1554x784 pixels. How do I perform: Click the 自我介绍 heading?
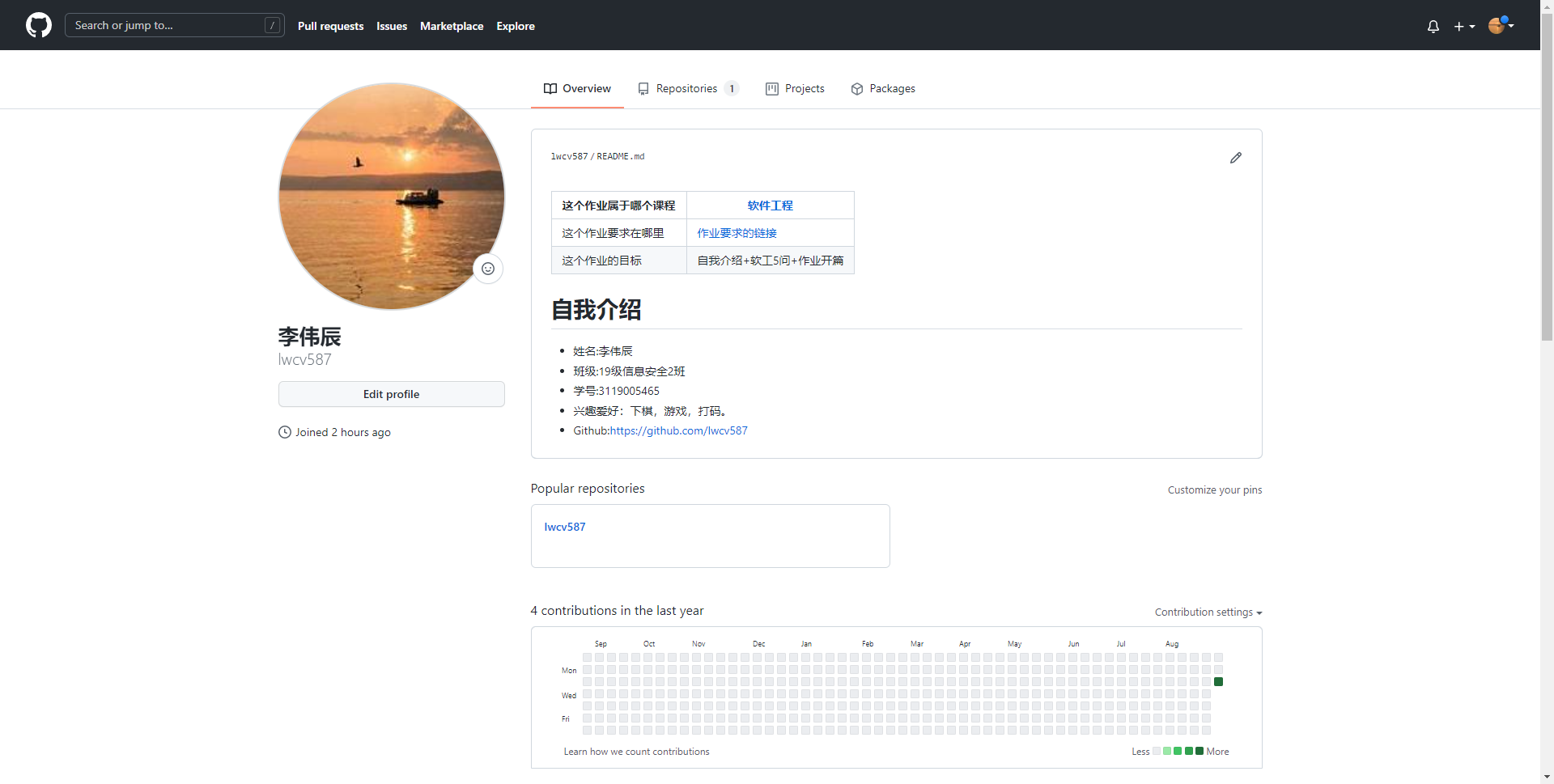tap(597, 309)
